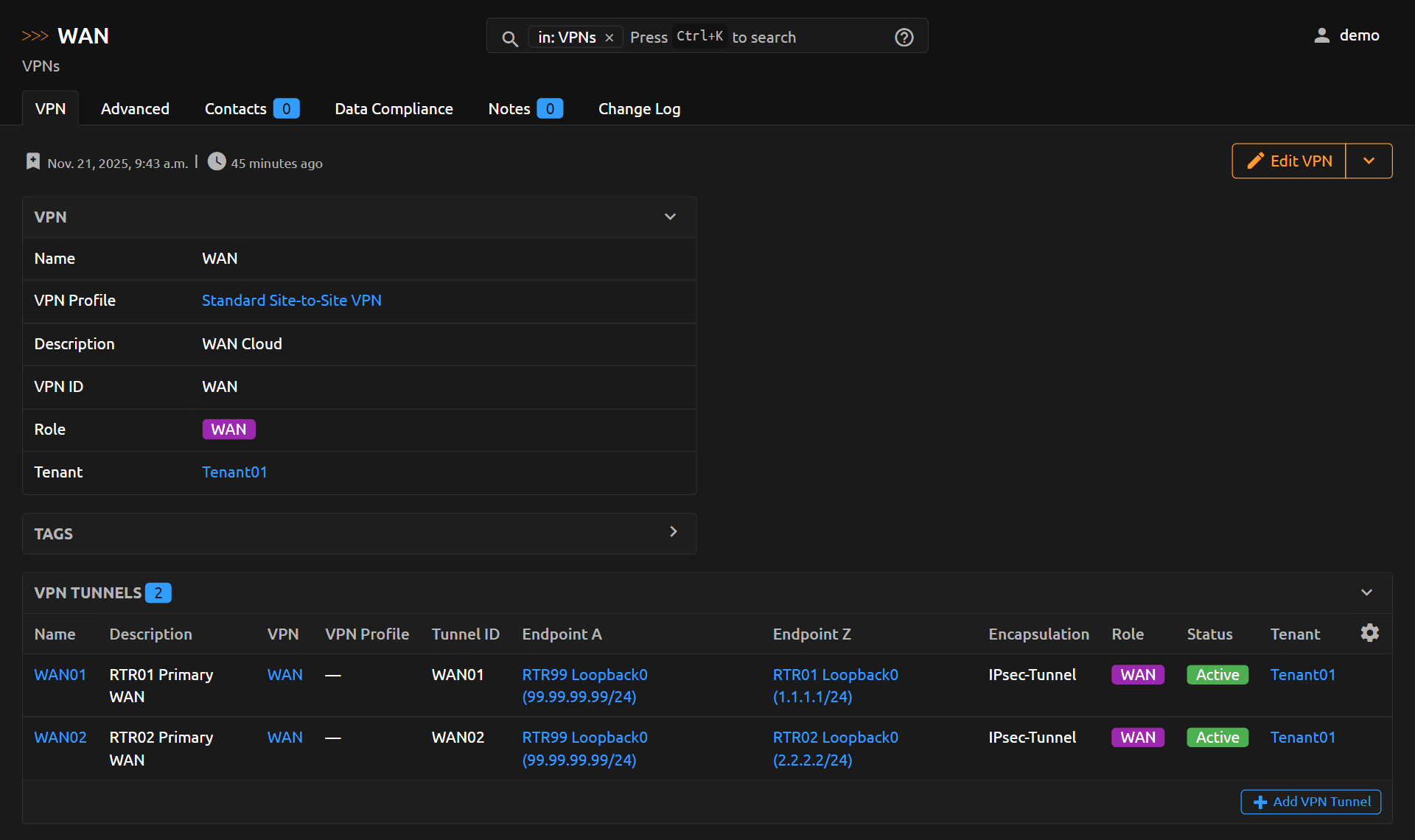Open the Standard Site-to-Site VPN profile link

point(292,300)
